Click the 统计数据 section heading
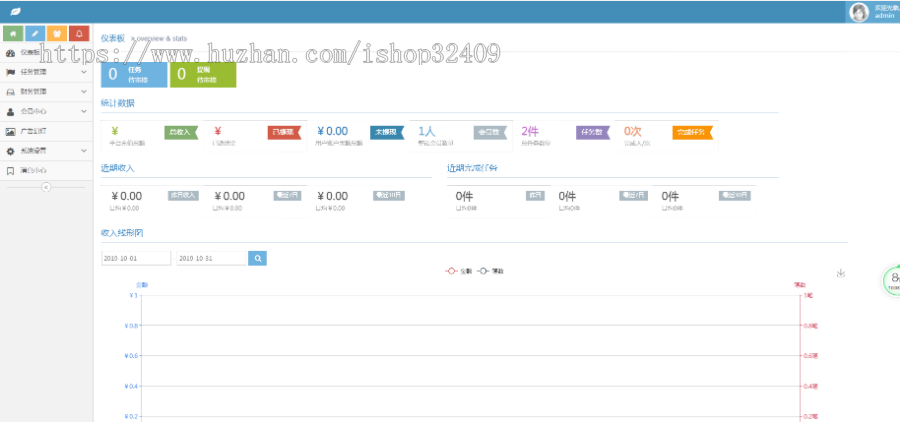900x422 pixels. 118,103
